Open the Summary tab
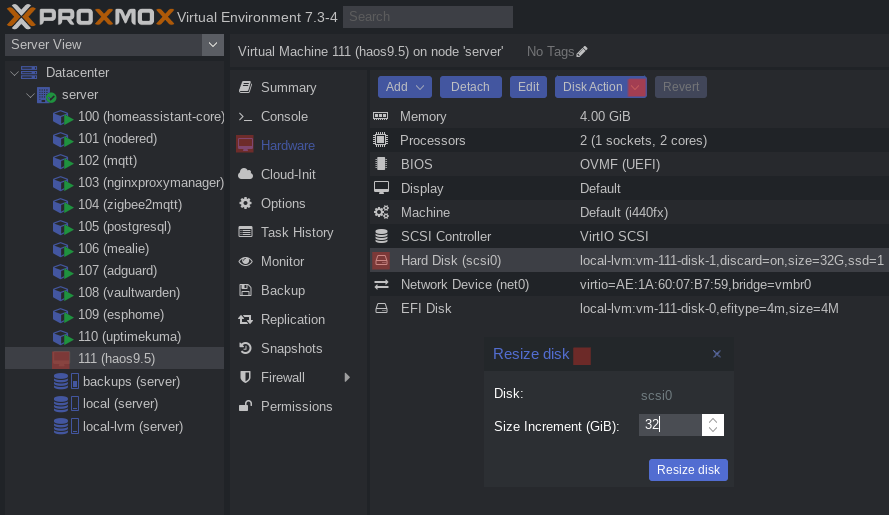The height and width of the screenshot is (515, 889). (x=288, y=87)
